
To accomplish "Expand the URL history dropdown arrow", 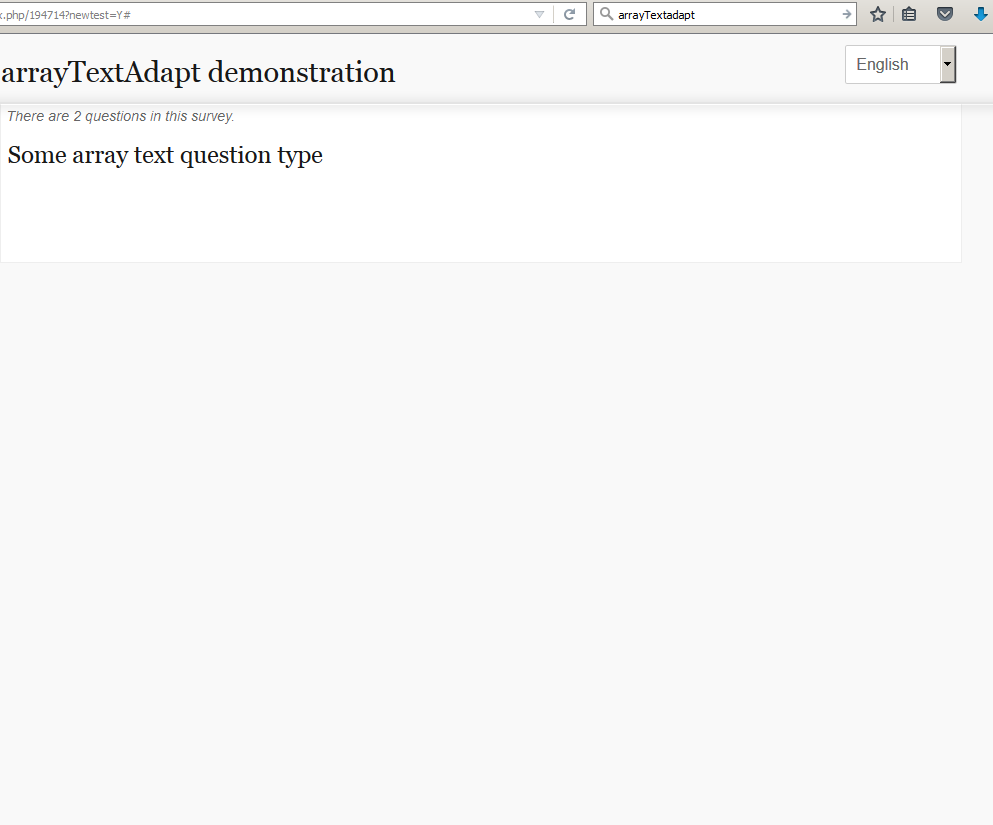I will coord(540,14).
